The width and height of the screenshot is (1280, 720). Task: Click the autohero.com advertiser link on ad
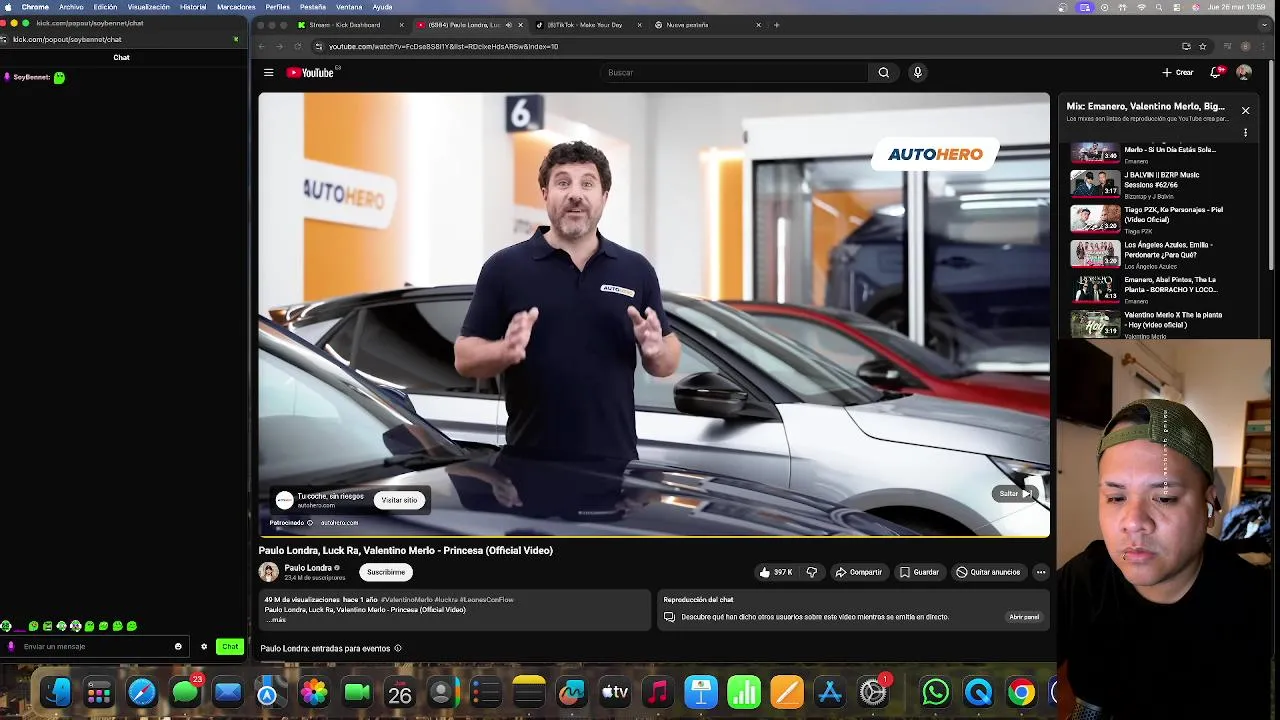339,522
